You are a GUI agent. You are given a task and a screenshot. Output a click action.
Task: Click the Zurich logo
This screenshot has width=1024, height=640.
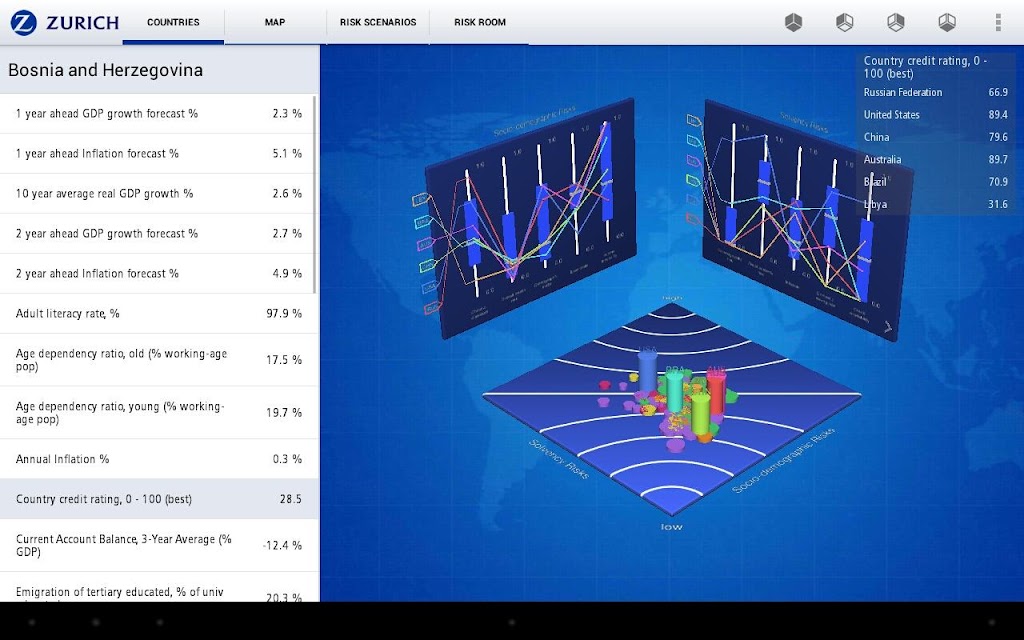coord(65,22)
